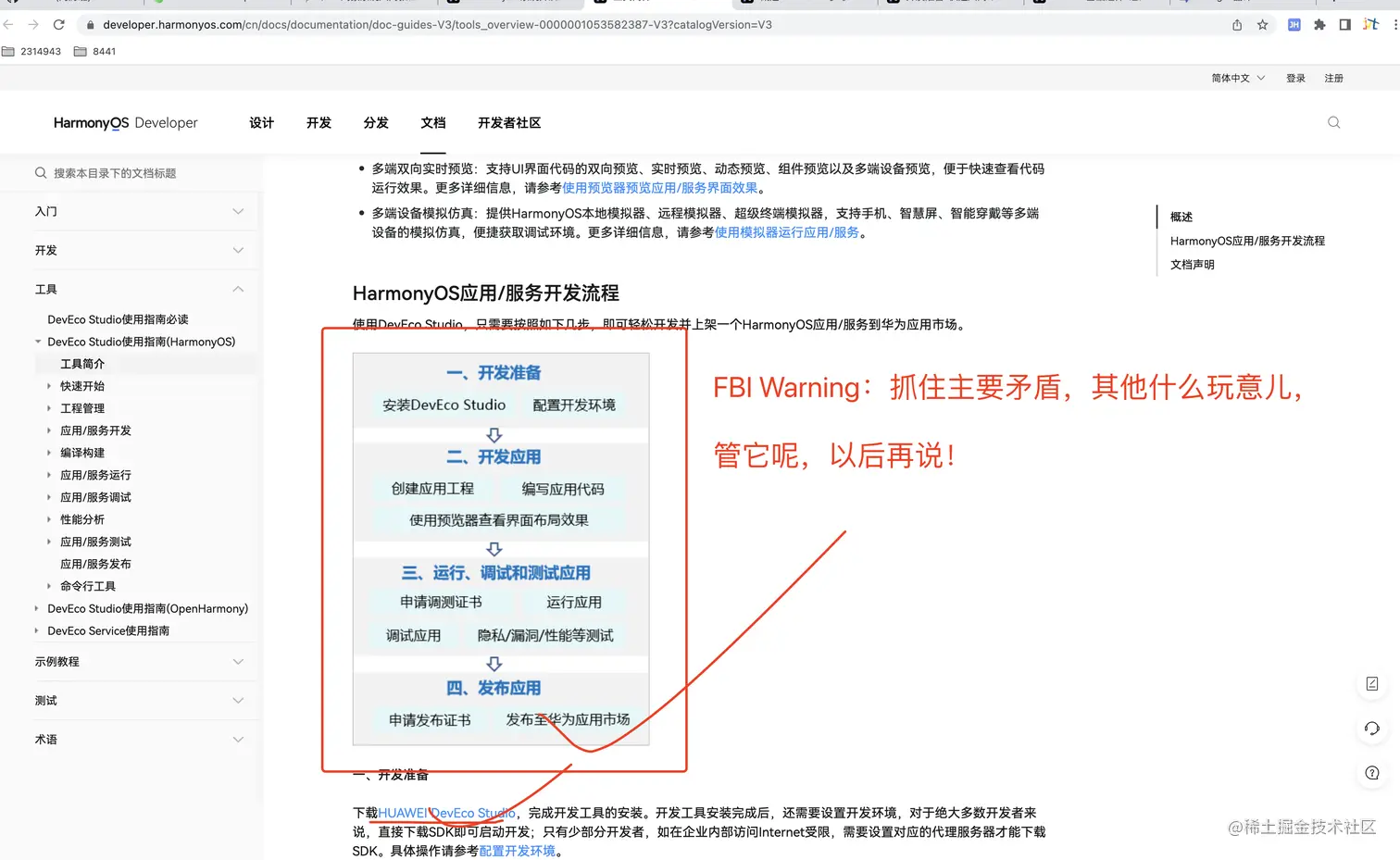Click the 登录 link

click(x=1295, y=78)
